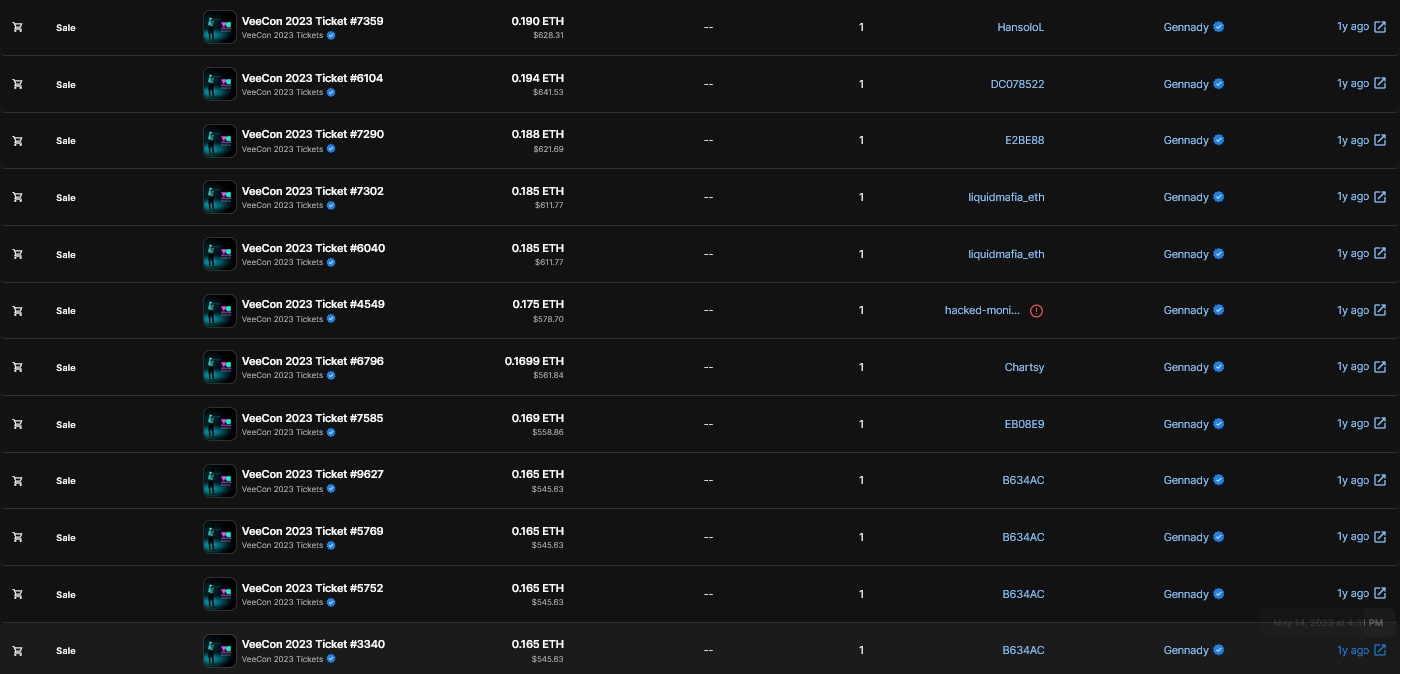The image size is (1401, 674).
Task: Select the 0.190 ETH price text
Action: coord(538,21)
